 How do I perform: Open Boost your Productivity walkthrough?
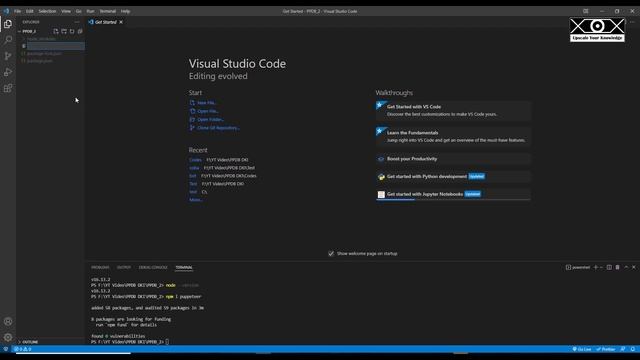click(453, 159)
